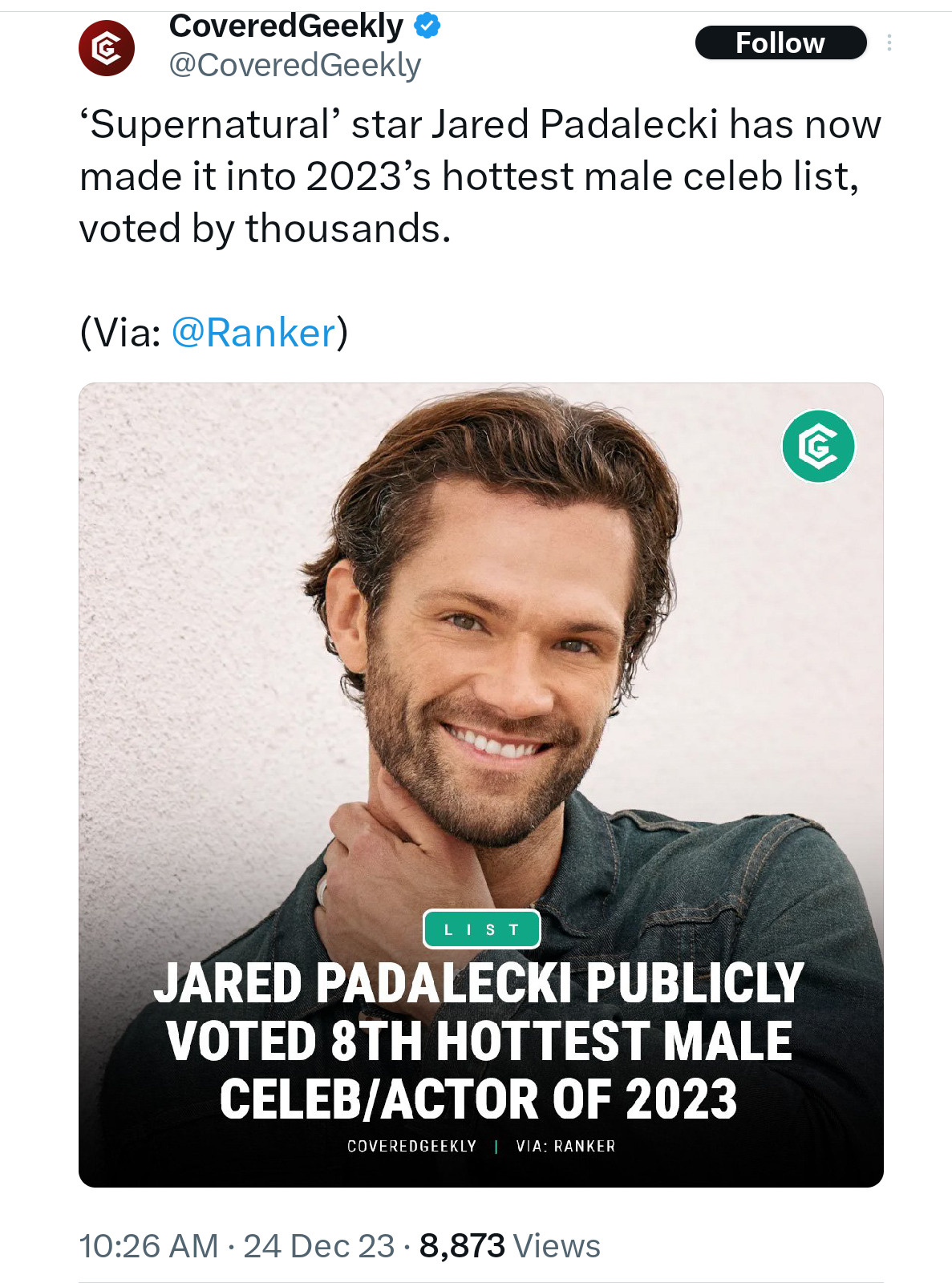Click the @CoveredGeekly handle

(294, 66)
